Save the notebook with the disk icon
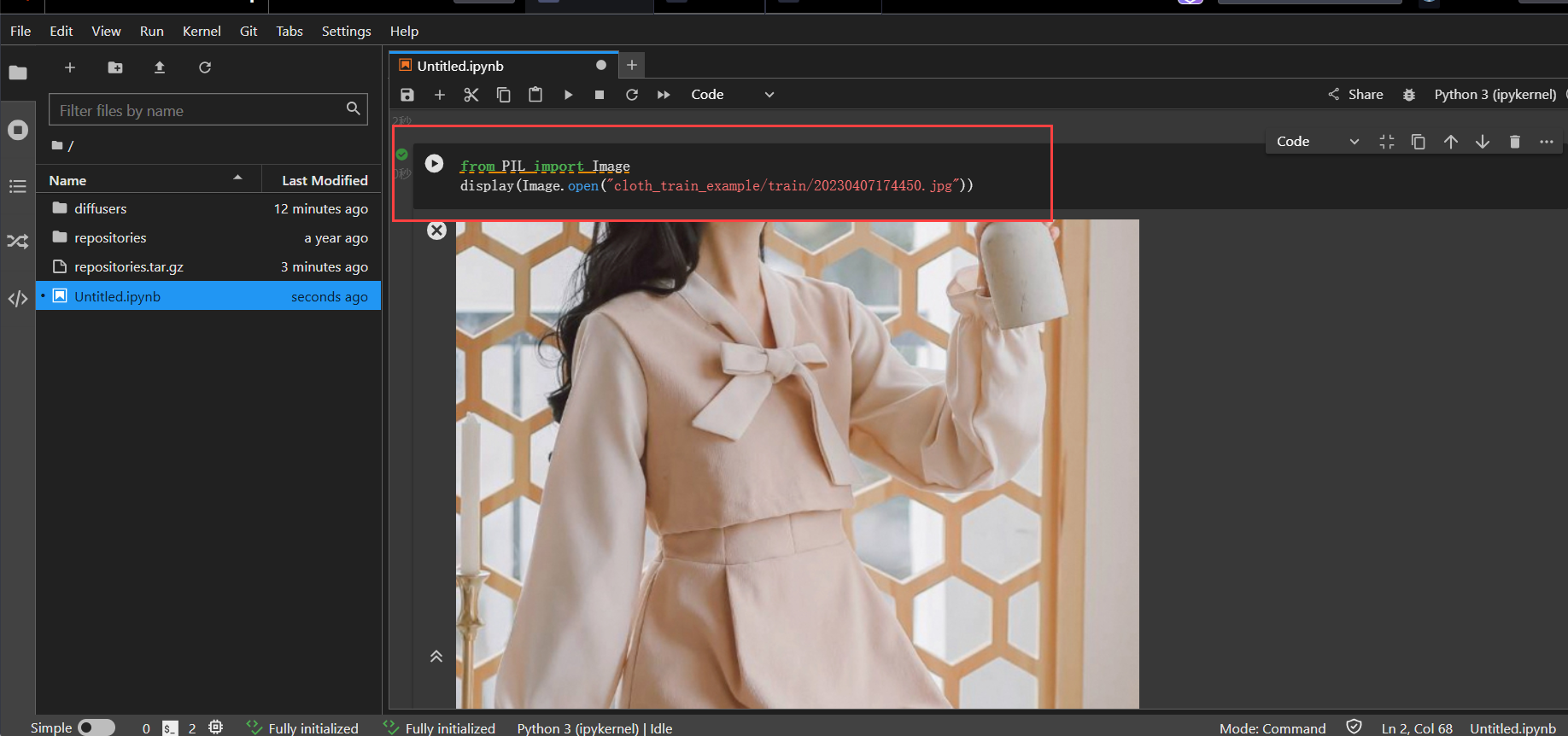The image size is (1568, 736). [407, 95]
